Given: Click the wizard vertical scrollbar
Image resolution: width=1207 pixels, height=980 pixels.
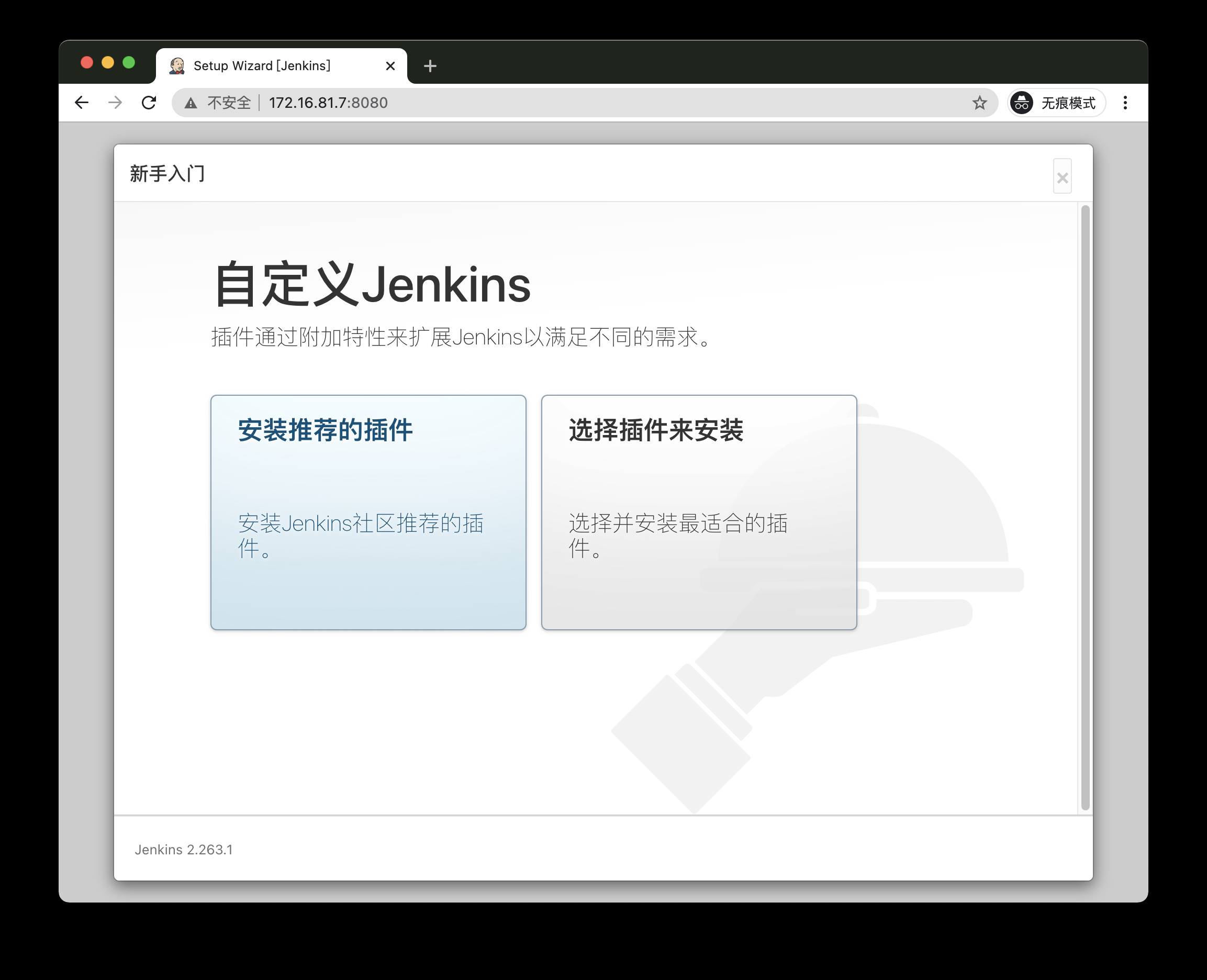Looking at the screenshot, I should (x=1085, y=508).
